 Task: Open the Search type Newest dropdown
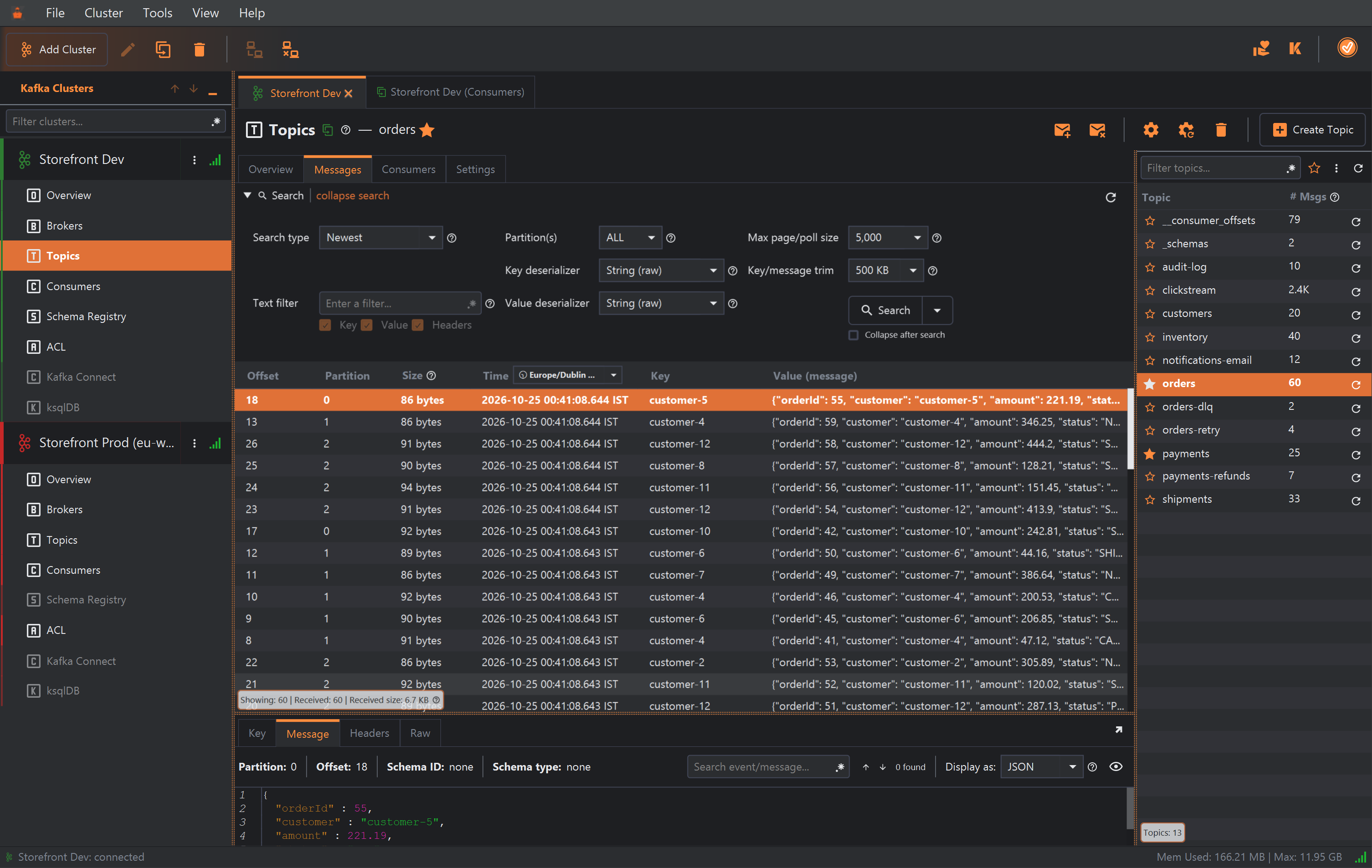click(381, 238)
